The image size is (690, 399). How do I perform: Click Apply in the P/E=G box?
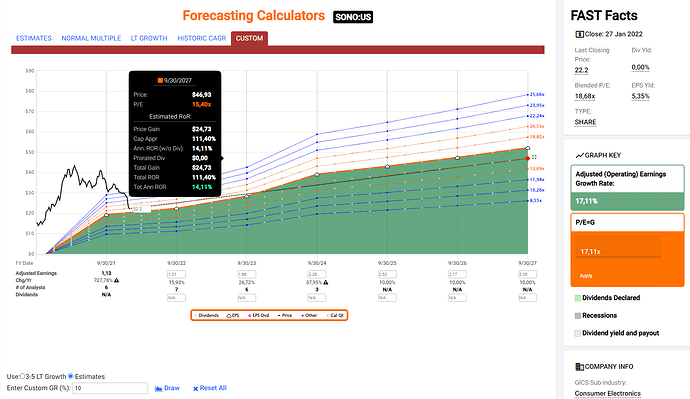pos(586,276)
